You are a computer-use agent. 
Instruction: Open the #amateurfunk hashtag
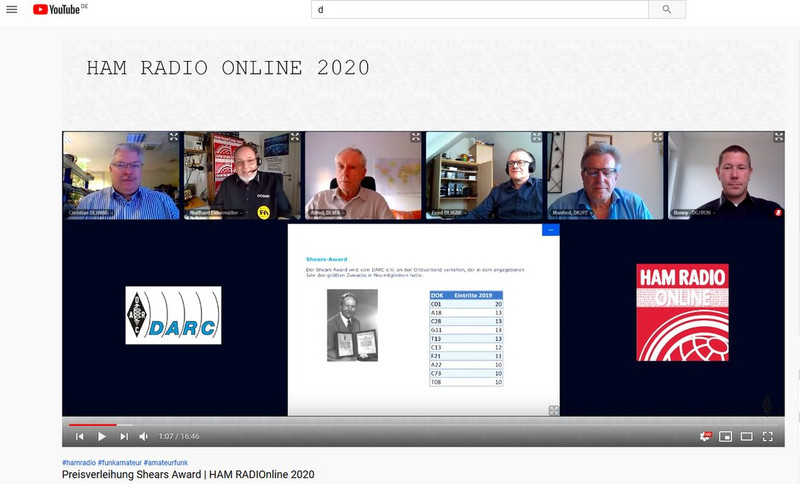click(x=166, y=463)
